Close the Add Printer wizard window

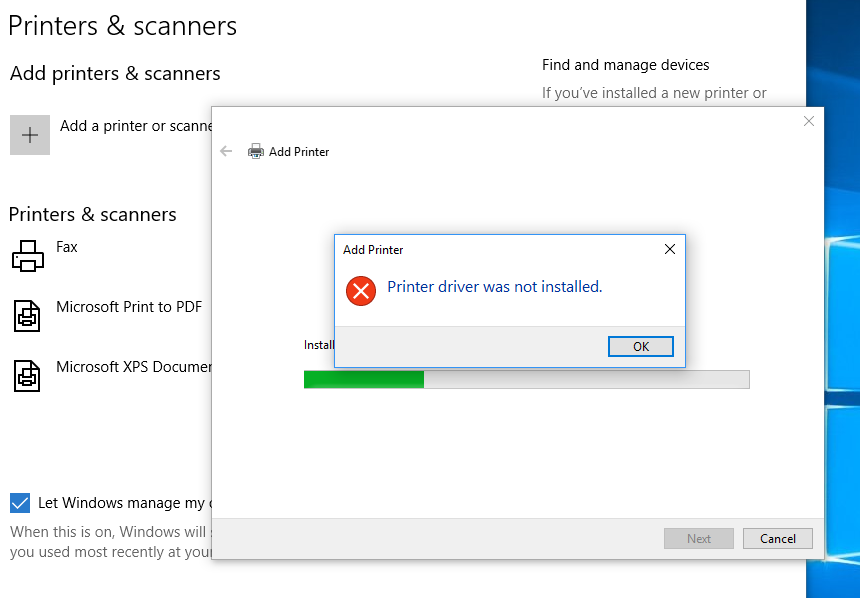809,121
